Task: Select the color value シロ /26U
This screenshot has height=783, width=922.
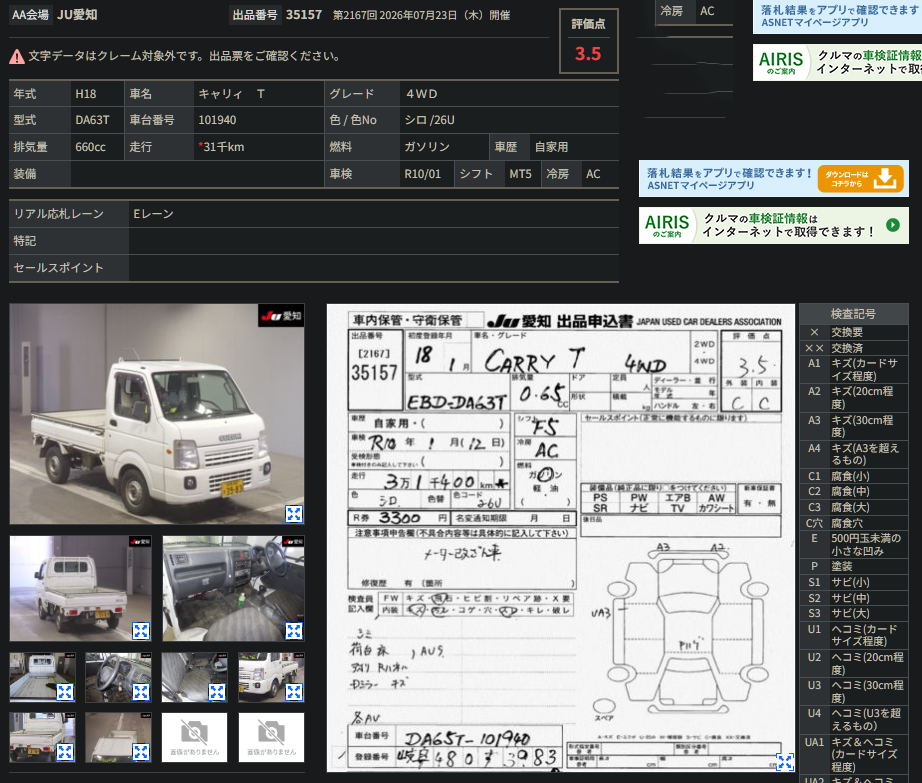Action: click(x=429, y=120)
